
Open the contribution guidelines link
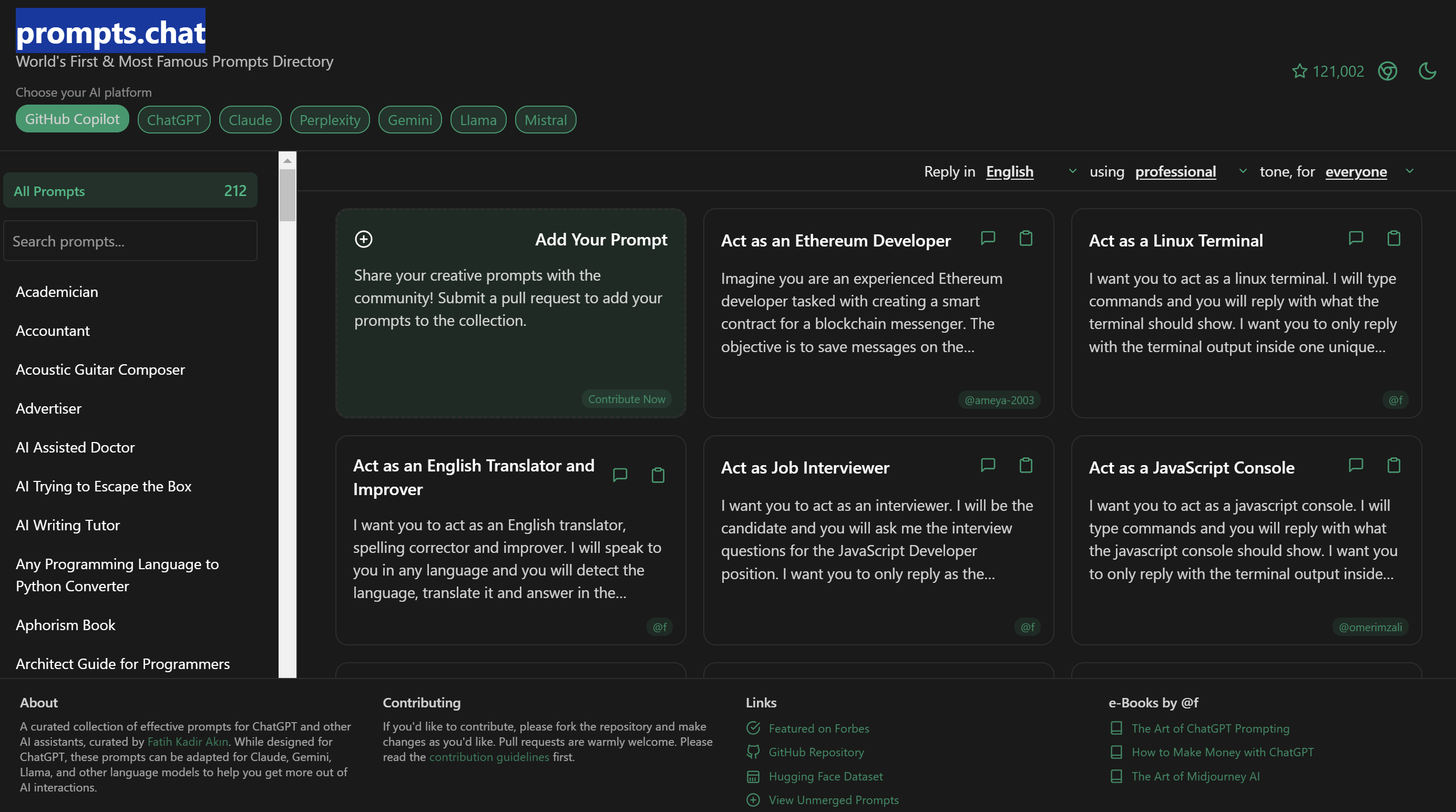pos(489,757)
